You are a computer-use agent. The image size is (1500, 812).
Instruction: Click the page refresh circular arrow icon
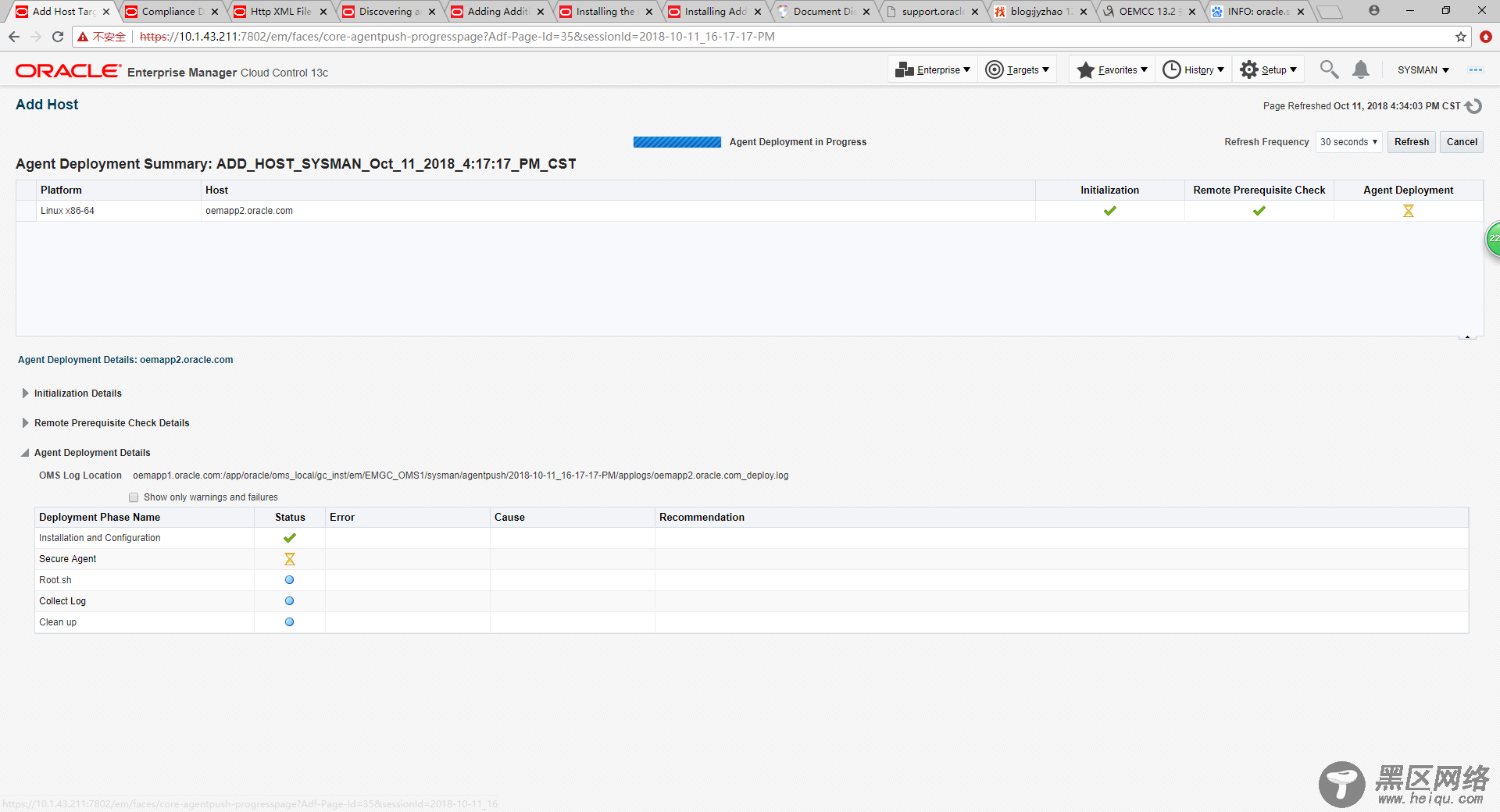1473,105
